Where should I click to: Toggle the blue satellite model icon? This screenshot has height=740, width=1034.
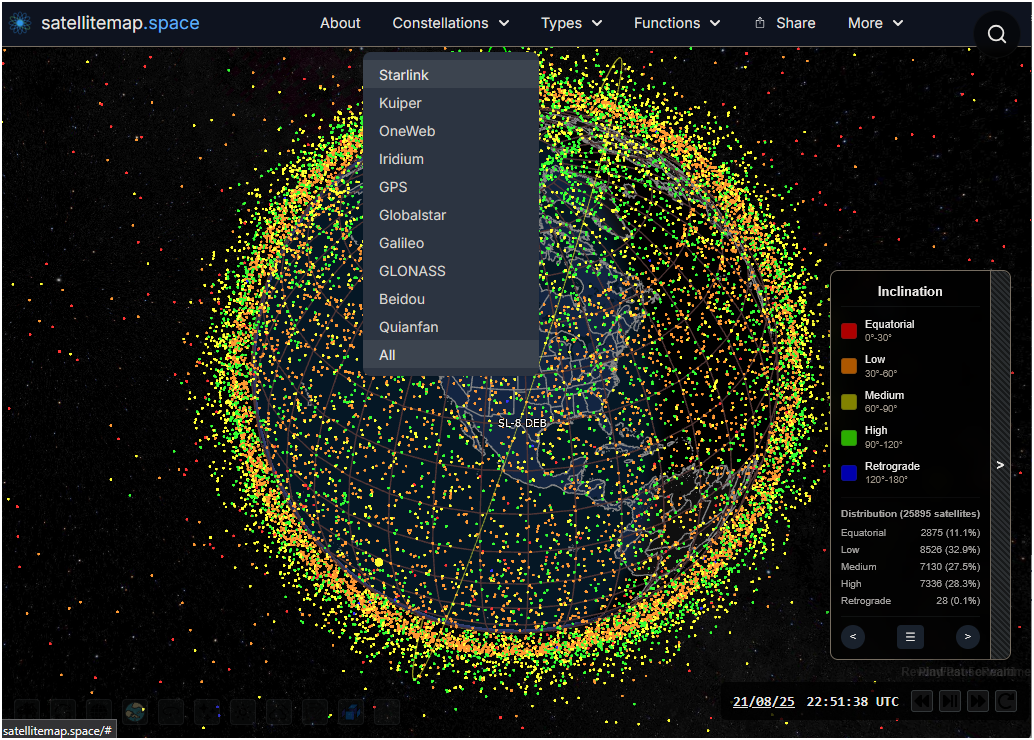coord(351,712)
